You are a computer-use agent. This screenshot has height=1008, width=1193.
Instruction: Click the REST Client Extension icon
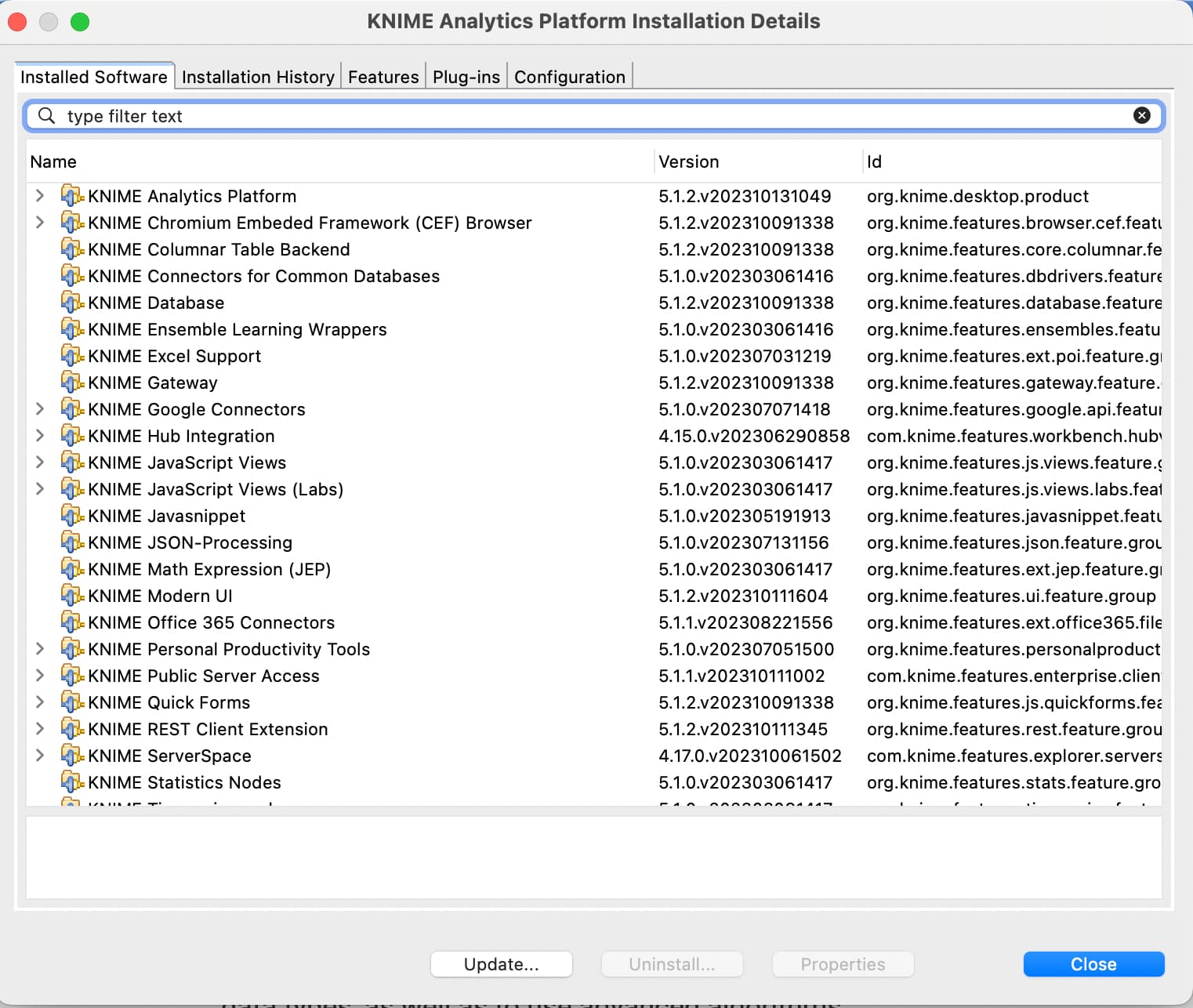pos(72,729)
